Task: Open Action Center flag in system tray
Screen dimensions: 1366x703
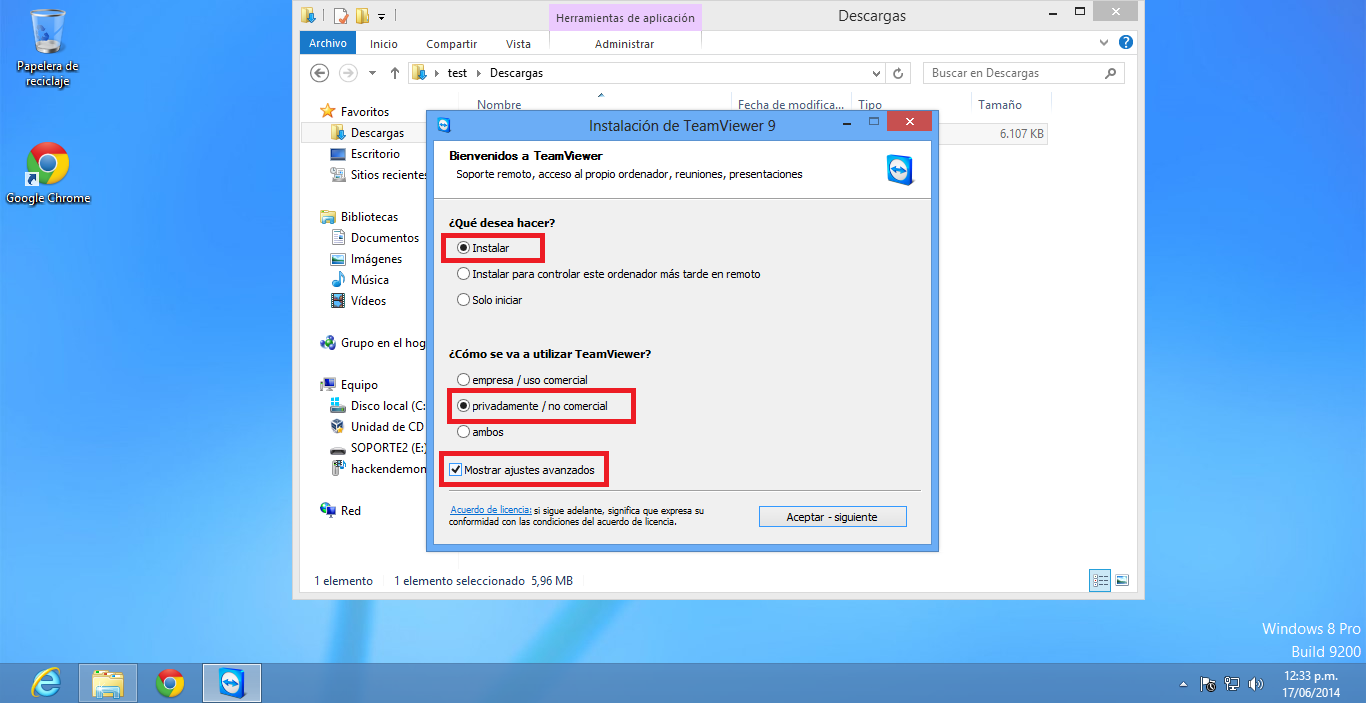Action: point(1208,685)
